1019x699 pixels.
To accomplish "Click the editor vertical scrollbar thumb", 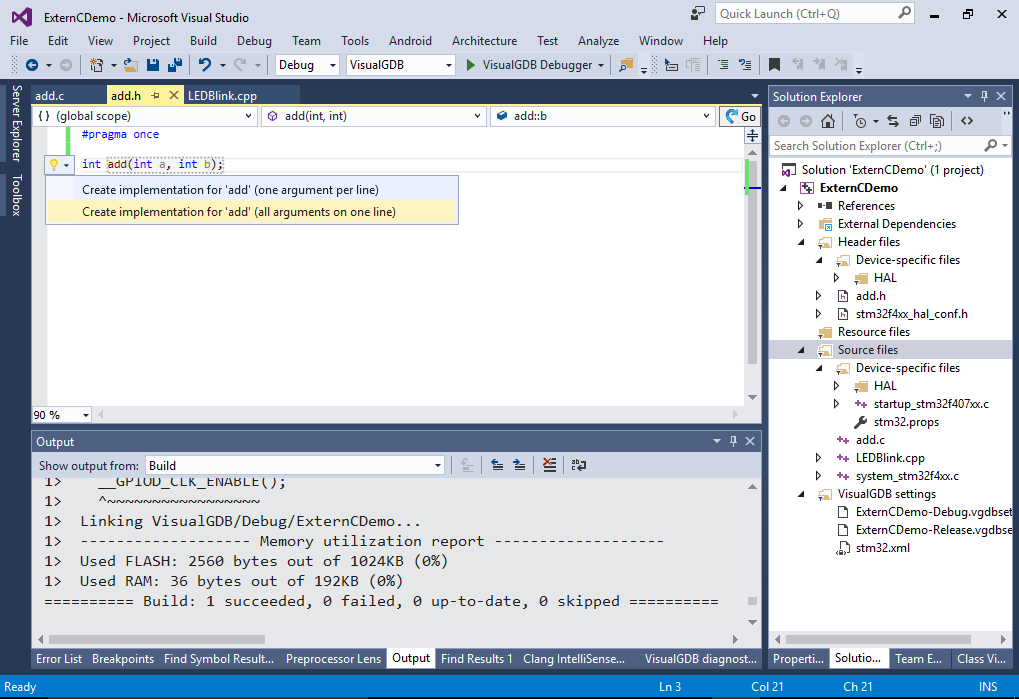I will (753, 262).
